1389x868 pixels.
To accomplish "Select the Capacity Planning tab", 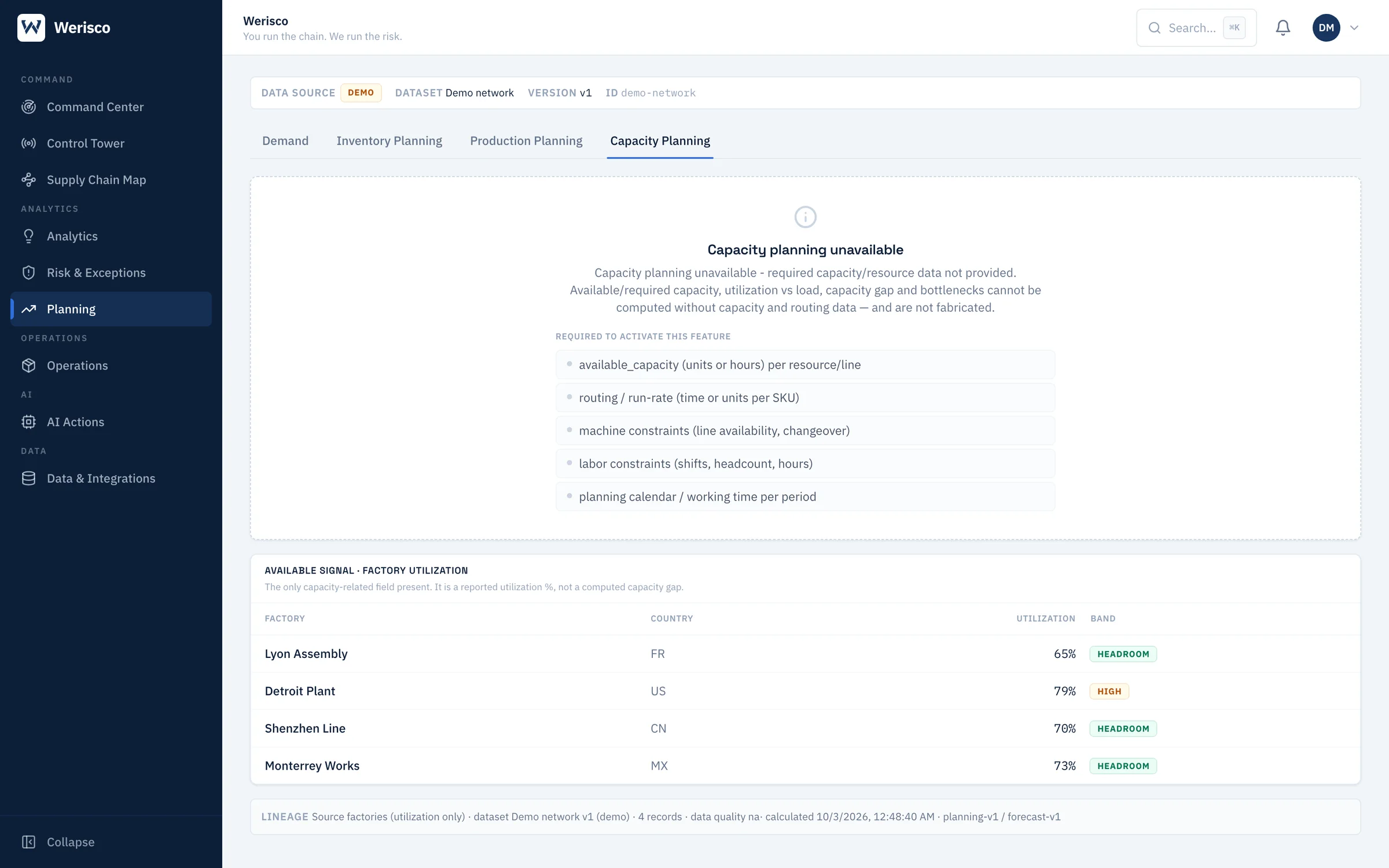I will click(660, 141).
